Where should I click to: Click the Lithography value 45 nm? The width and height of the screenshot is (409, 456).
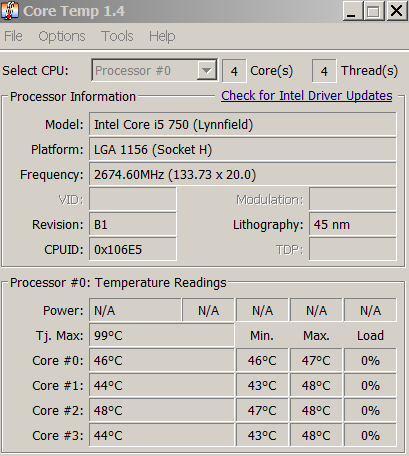[x=353, y=224]
